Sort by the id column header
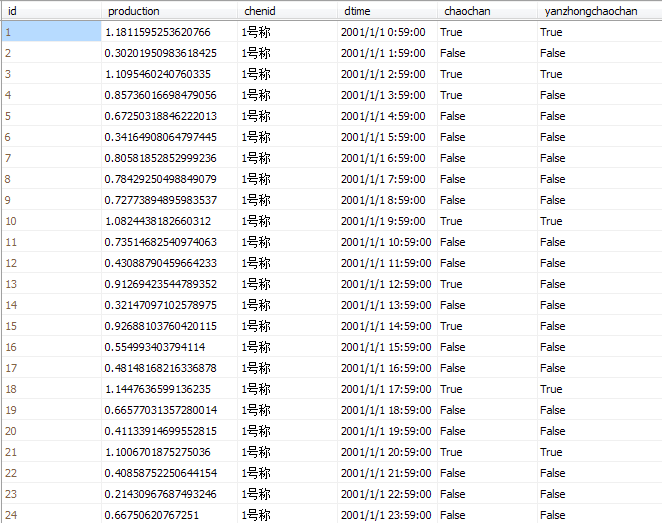The height and width of the screenshot is (523, 662). [x=52, y=11]
